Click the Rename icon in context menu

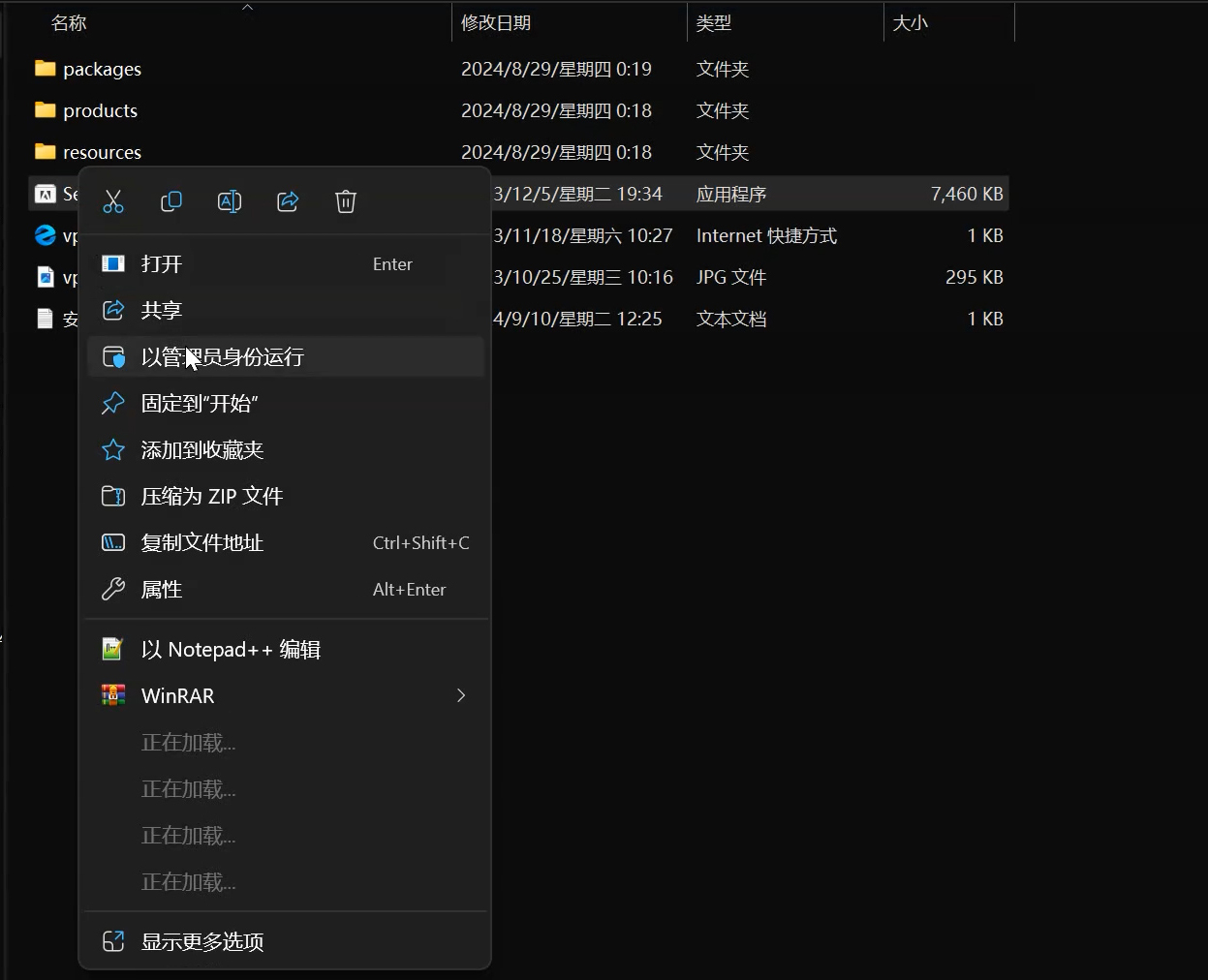pyautogui.click(x=230, y=201)
